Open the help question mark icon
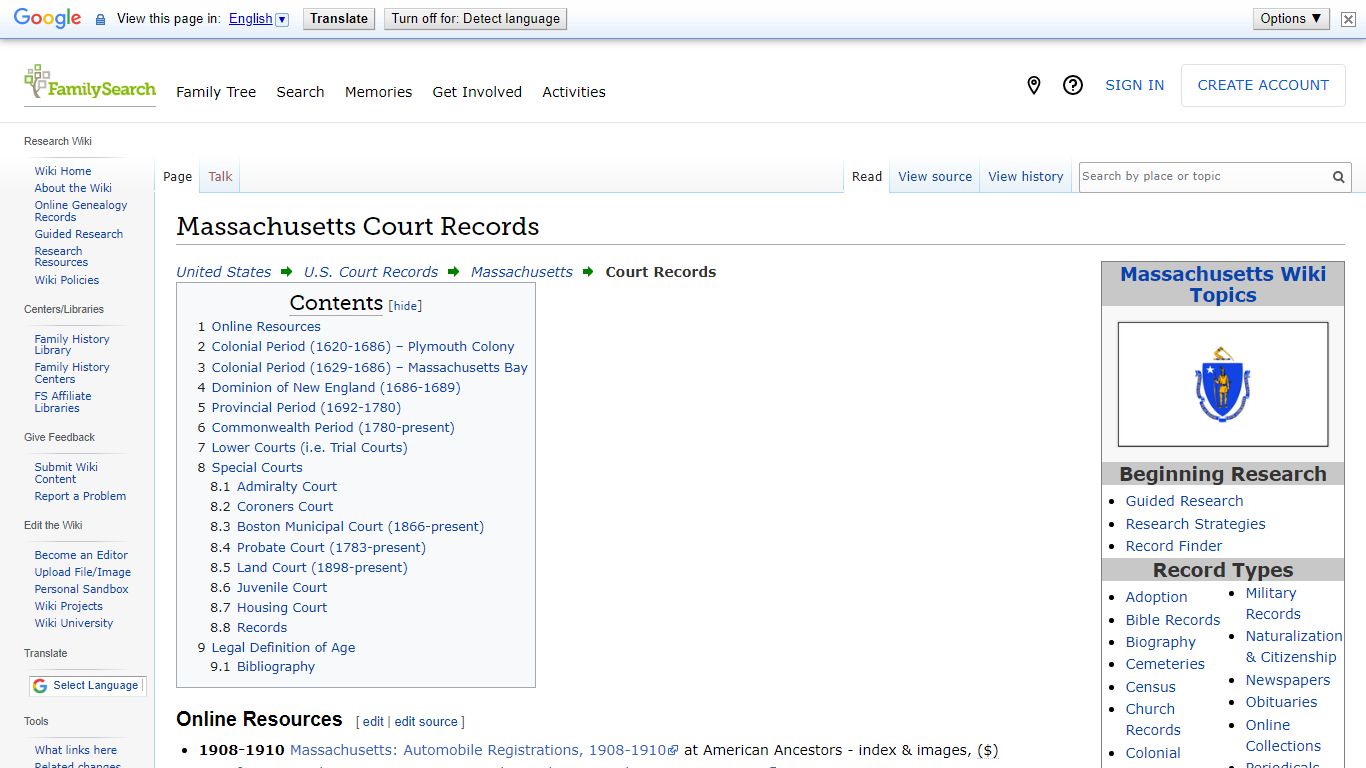1366x768 pixels. 1073,86
